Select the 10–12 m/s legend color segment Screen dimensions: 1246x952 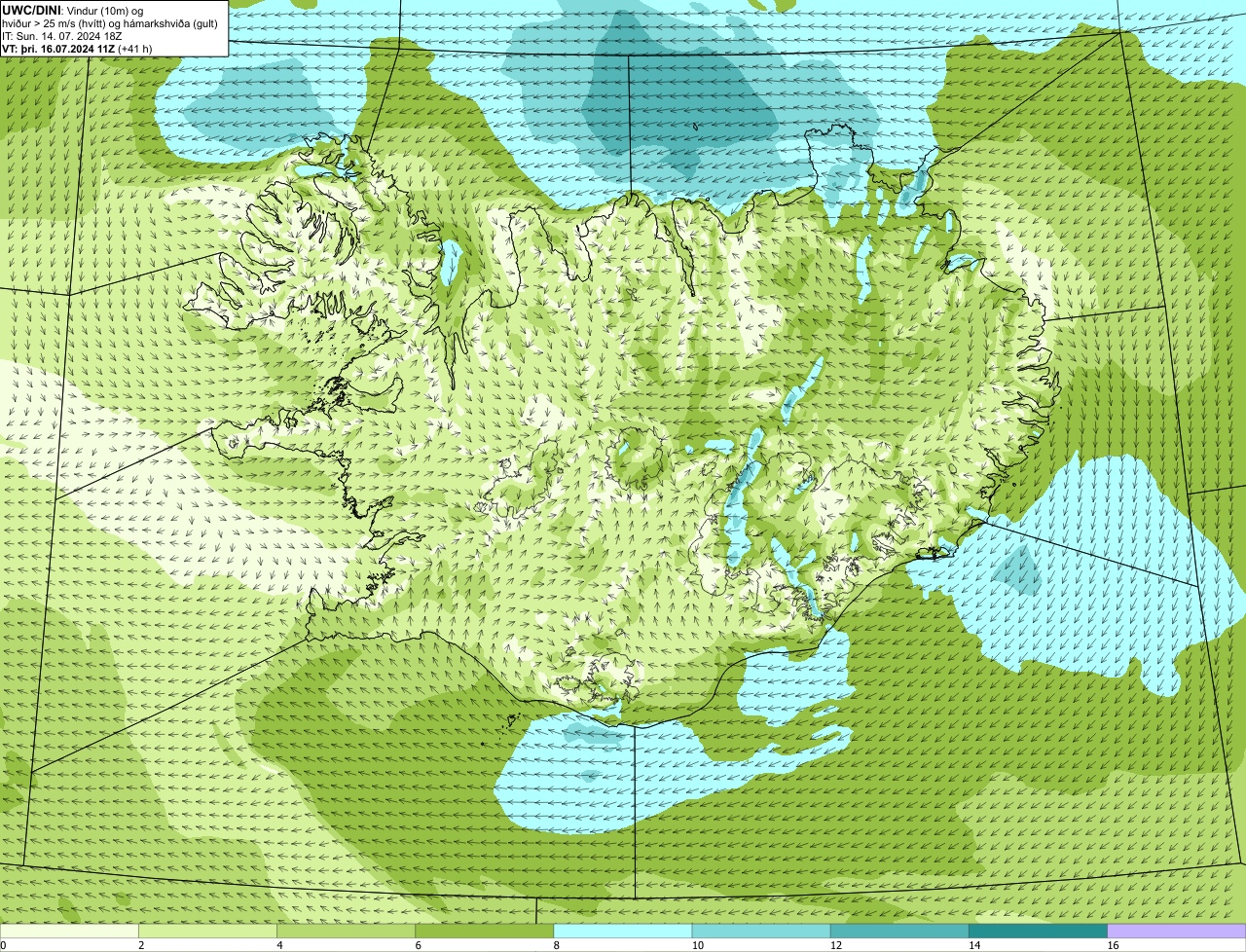coord(761,932)
